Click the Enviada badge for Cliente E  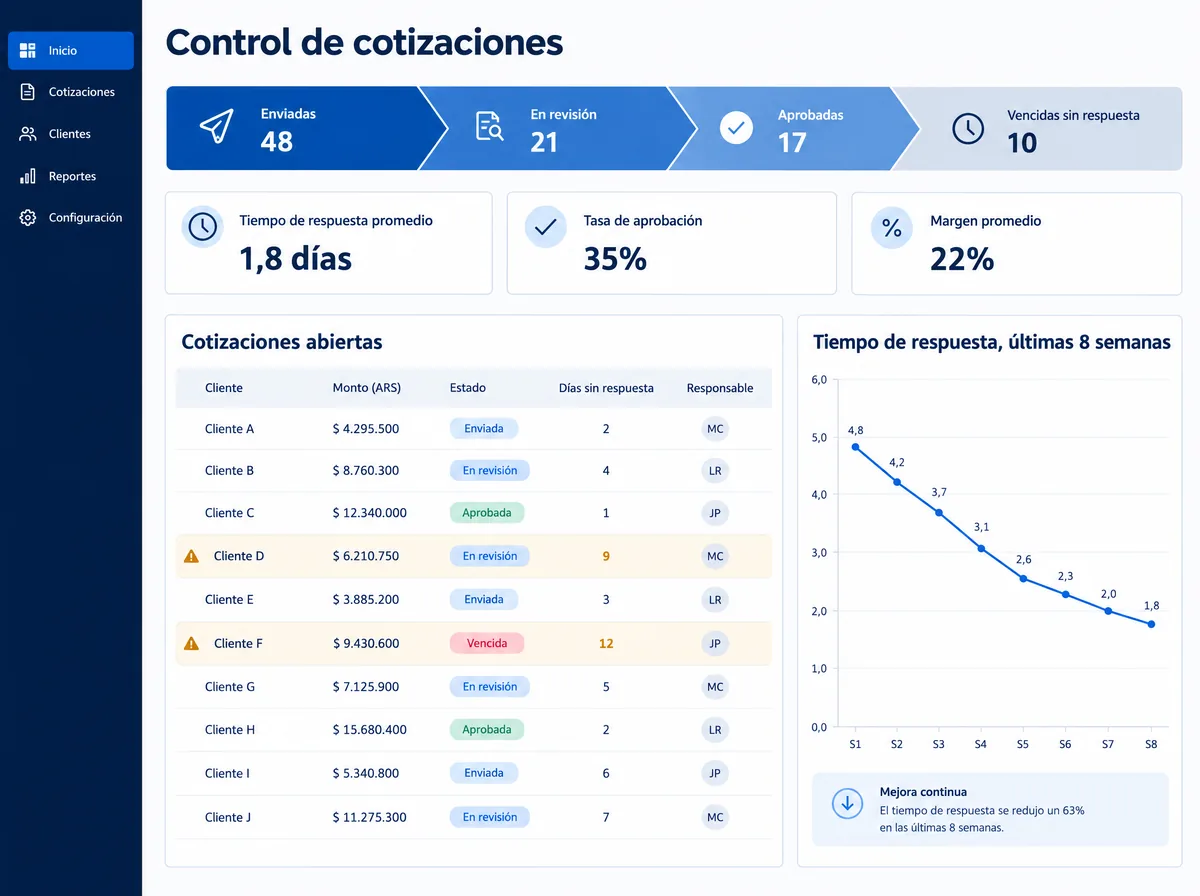[484, 600]
